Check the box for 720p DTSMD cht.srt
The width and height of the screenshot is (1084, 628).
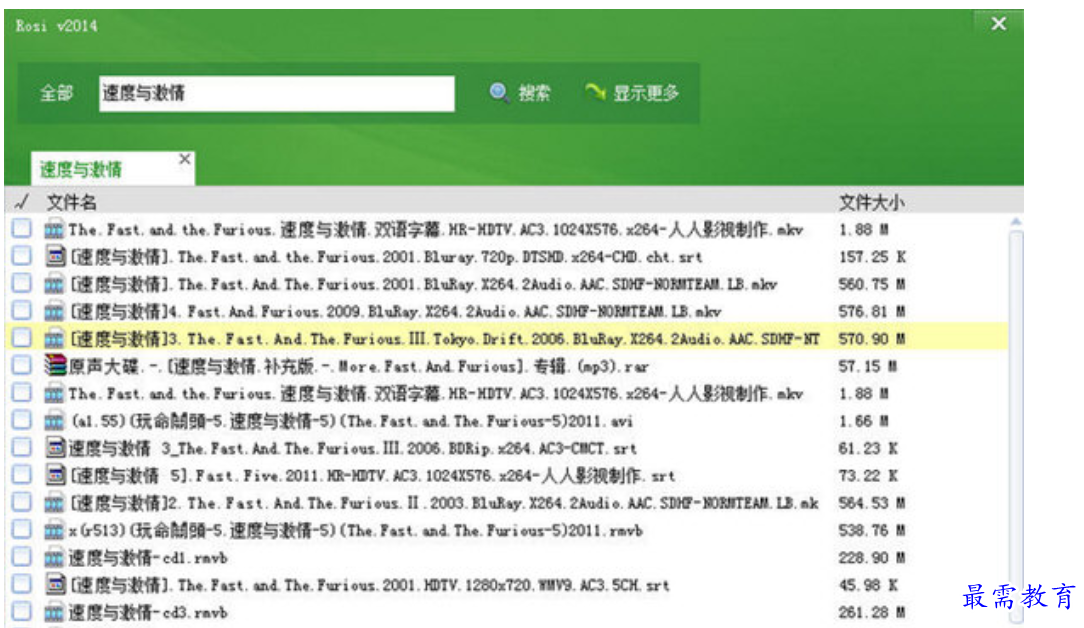coord(21,256)
